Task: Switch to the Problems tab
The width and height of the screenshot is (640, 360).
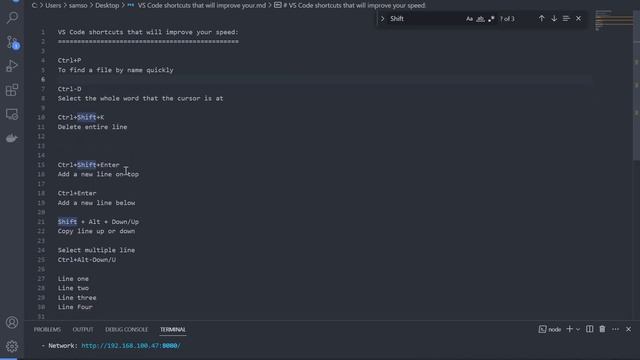Action: pyautogui.click(x=47, y=329)
